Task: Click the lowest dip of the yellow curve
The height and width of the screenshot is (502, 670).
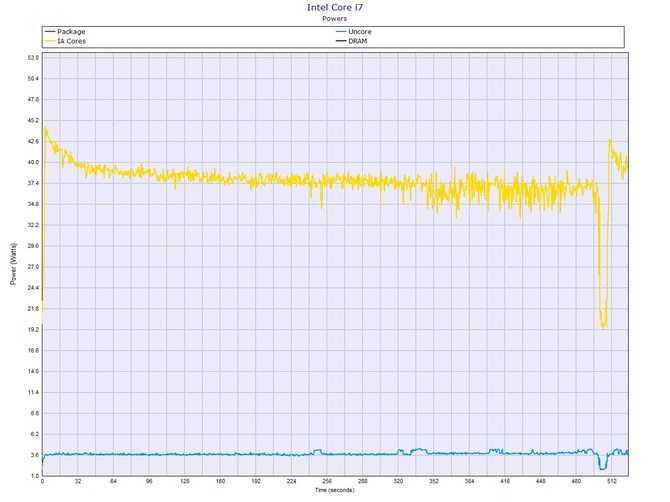Action: [603, 326]
